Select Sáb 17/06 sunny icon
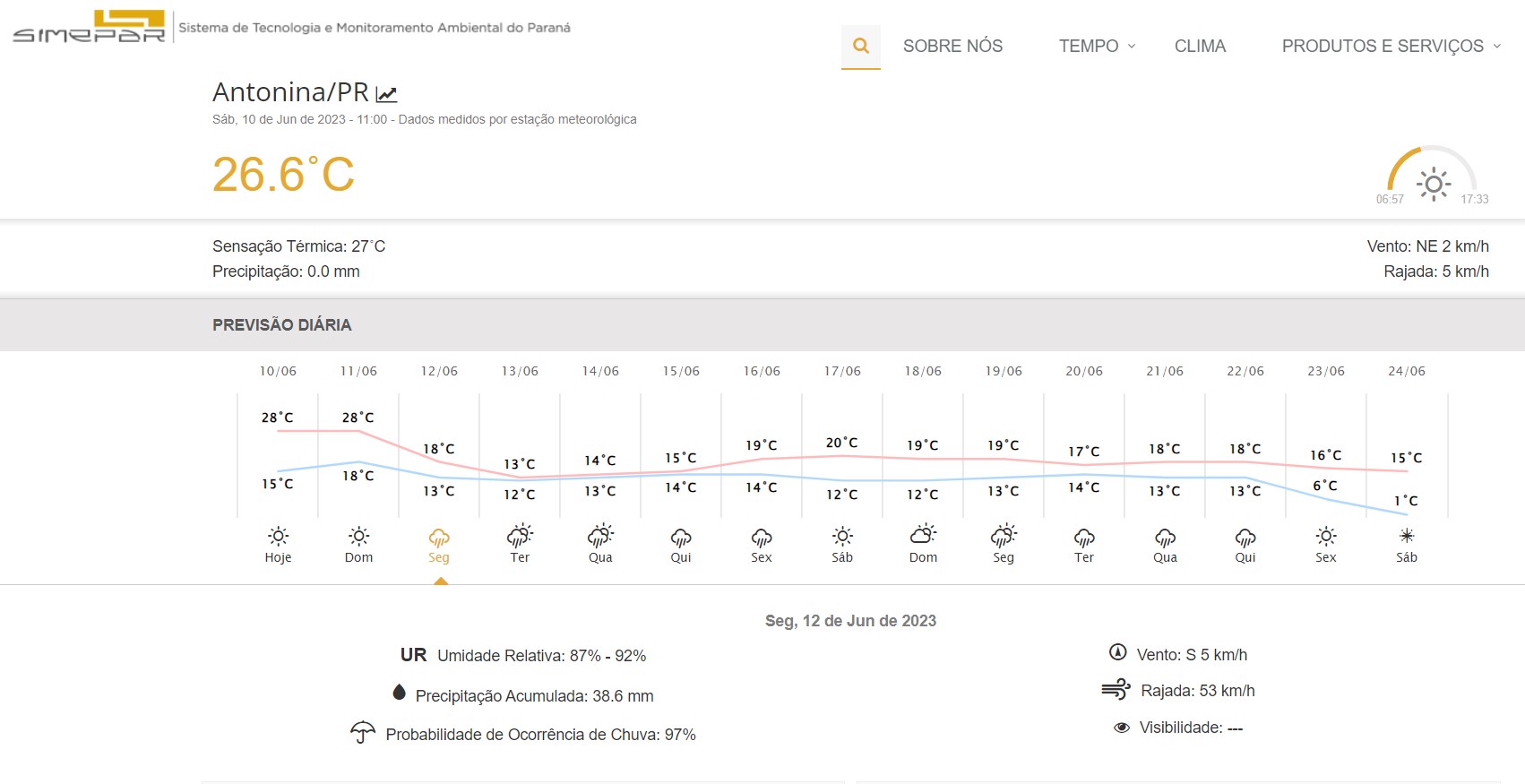 pos(842,536)
